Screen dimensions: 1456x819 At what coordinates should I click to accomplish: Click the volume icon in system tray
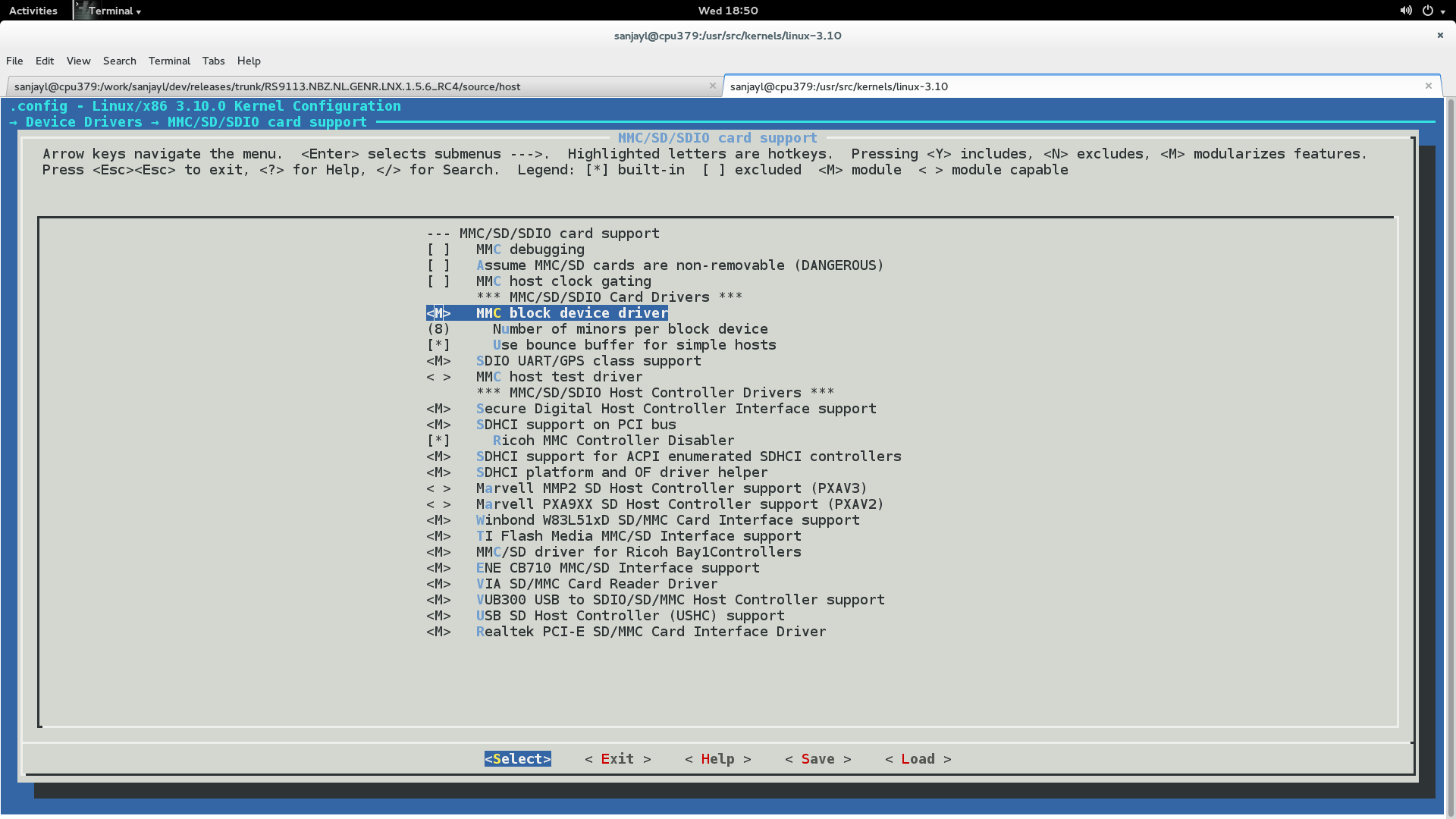click(x=1405, y=11)
